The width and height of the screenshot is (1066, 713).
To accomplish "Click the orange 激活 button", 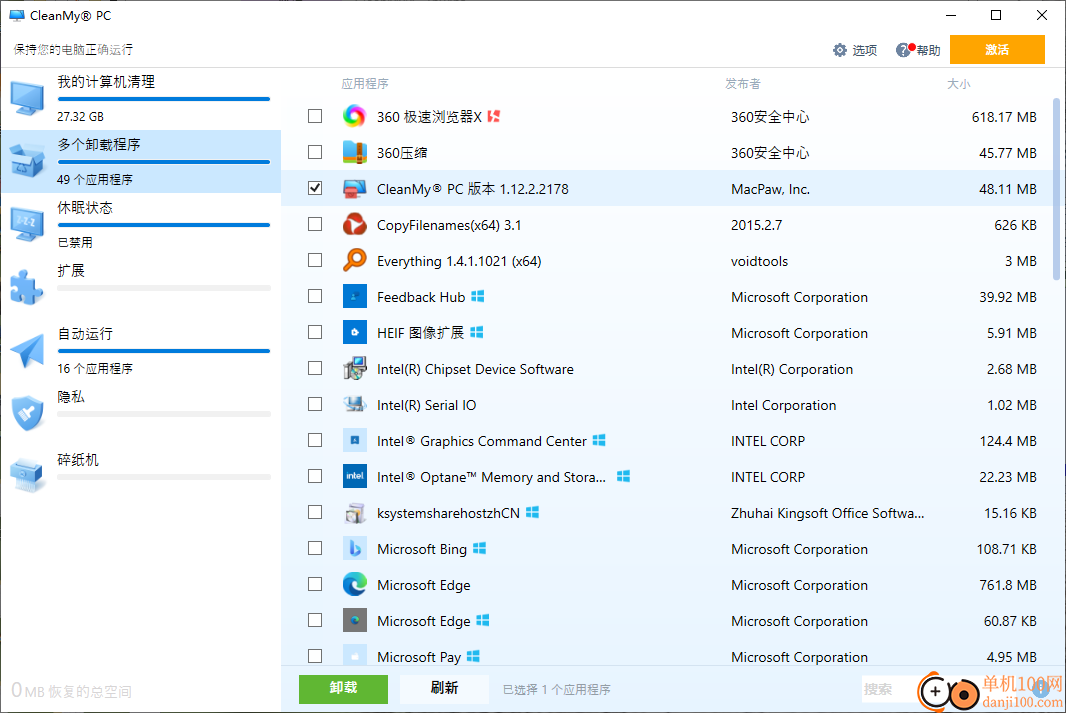I will (997, 50).
